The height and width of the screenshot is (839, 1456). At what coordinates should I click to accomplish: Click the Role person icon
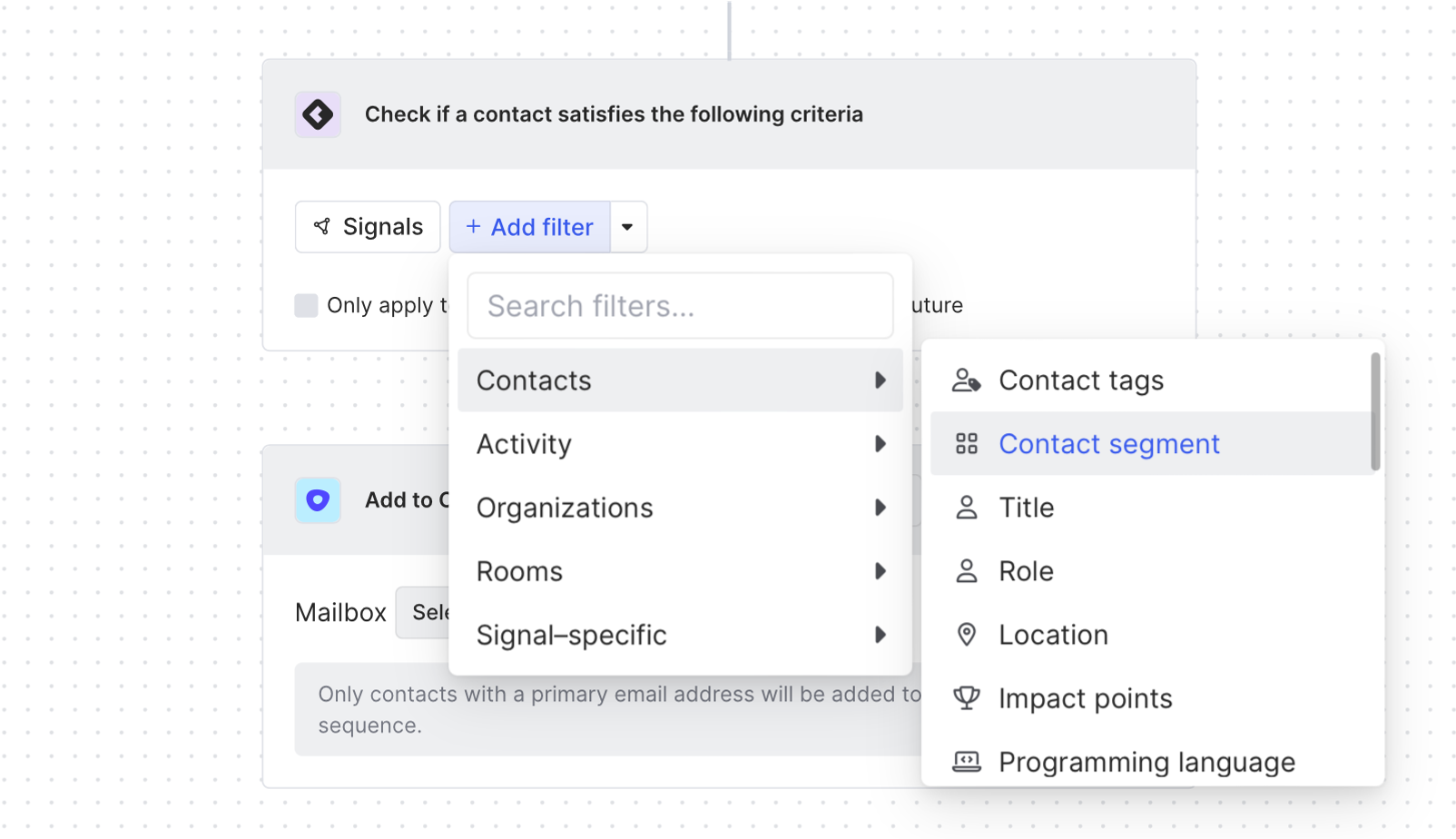pyautogui.click(x=966, y=571)
